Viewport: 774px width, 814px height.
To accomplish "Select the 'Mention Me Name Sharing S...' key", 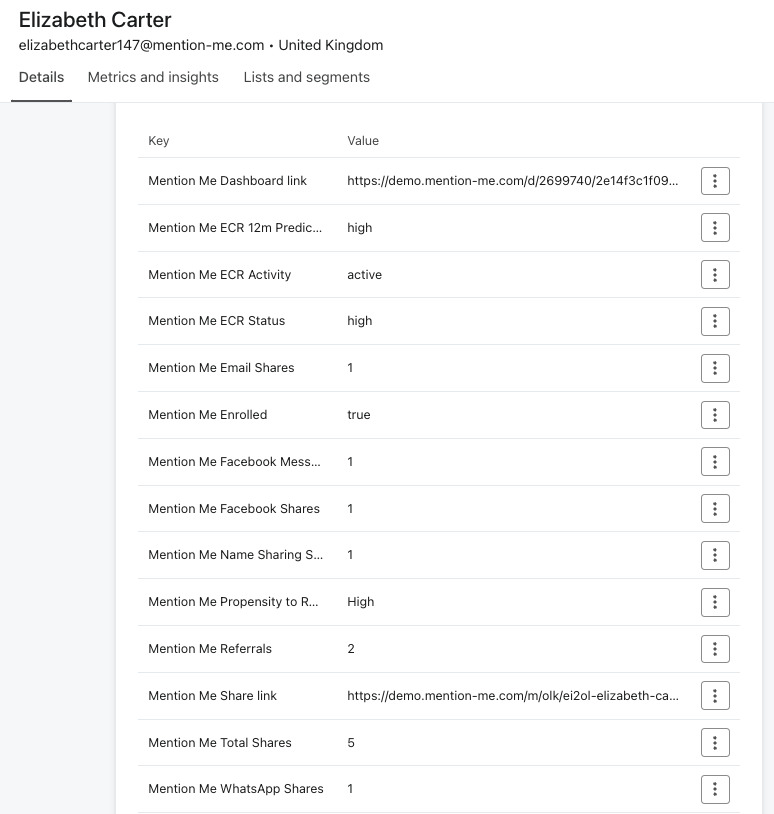I will point(235,555).
